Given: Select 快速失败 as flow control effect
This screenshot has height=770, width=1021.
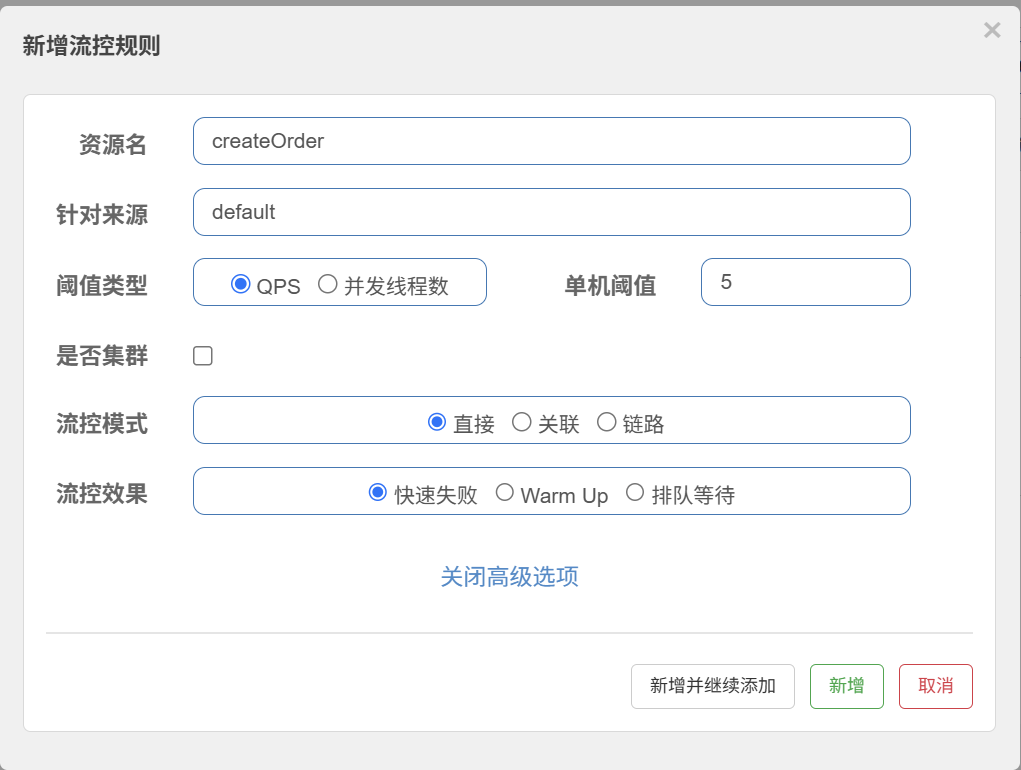Looking at the screenshot, I should tap(378, 492).
